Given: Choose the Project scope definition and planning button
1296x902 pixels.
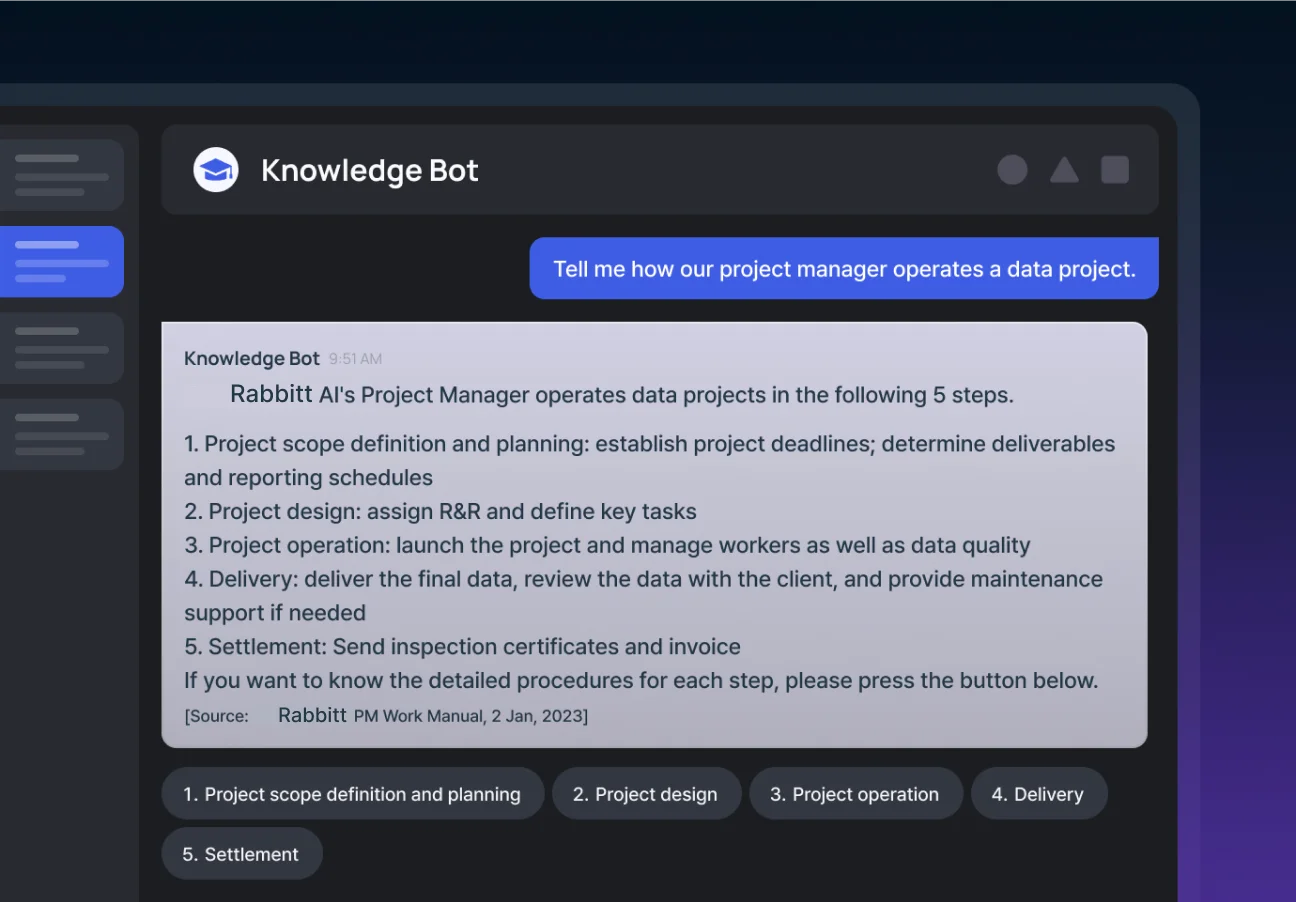Looking at the screenshot, I should (x=352, y=794).
